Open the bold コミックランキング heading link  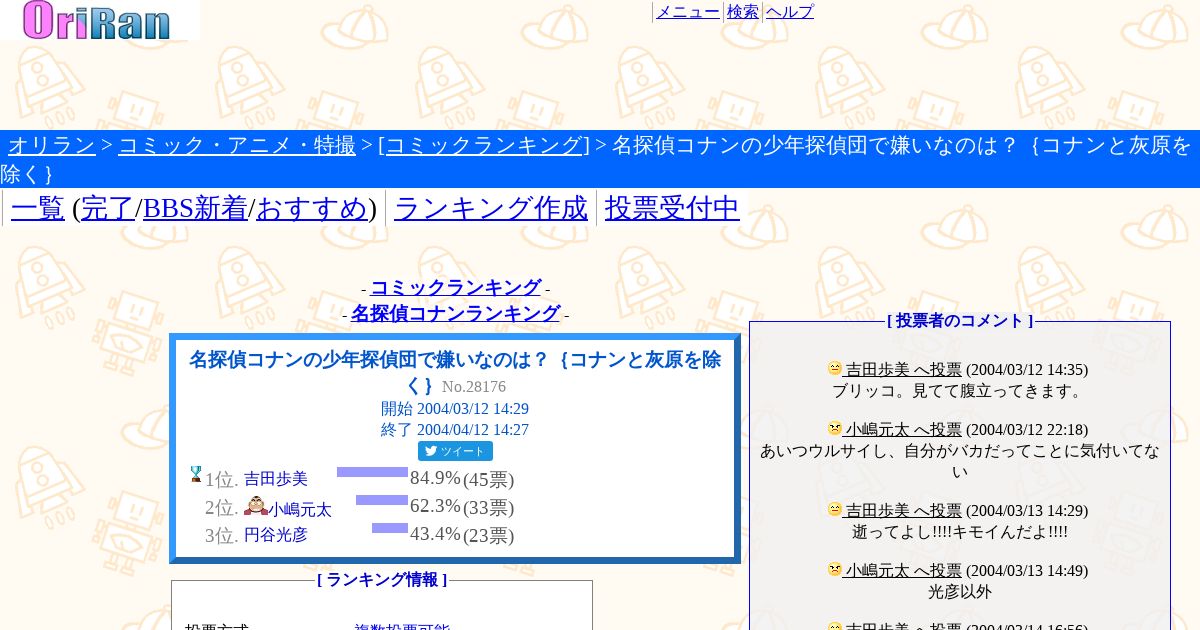click(x=456, y=288)
